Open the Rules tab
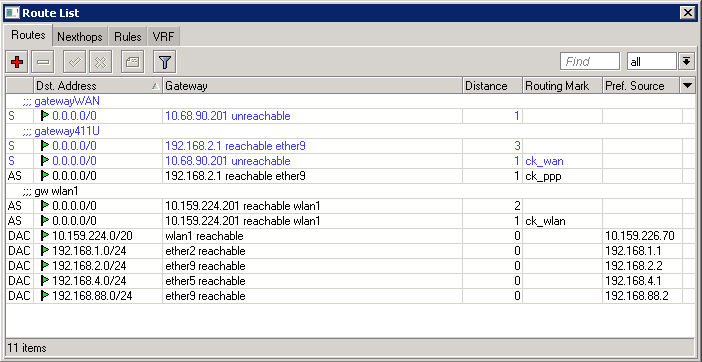 click(128, 37)
